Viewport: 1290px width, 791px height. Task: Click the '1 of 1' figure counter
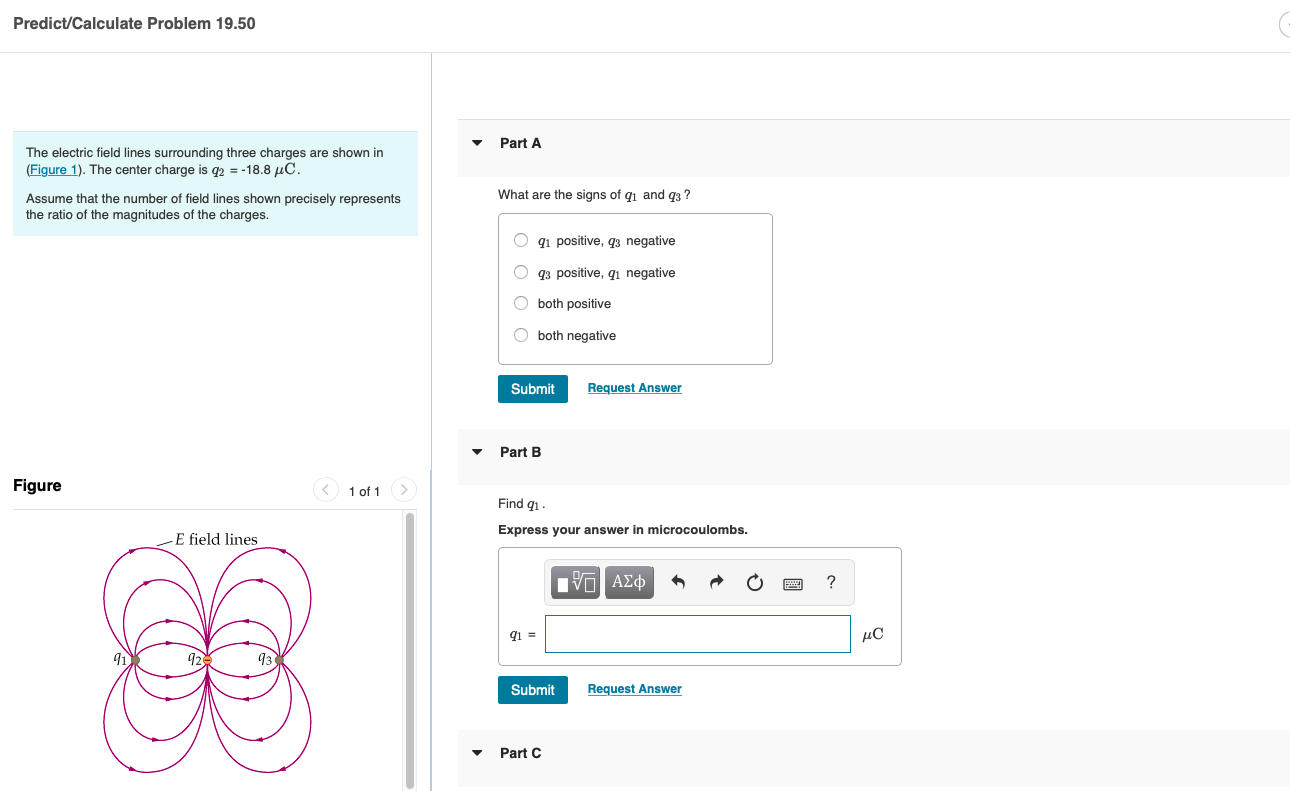click(x=364, y=491)
